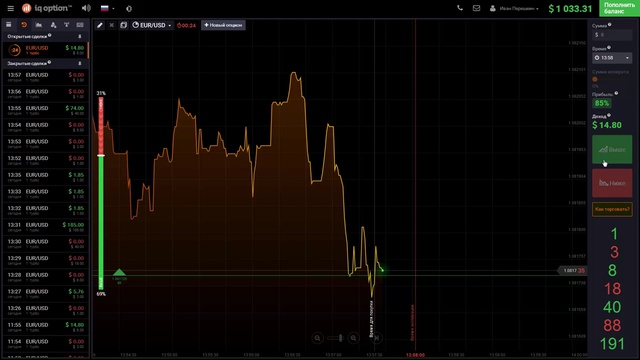Open the Russian flag language dropdown
Screen dimensions: 640x360
[107, 8]
